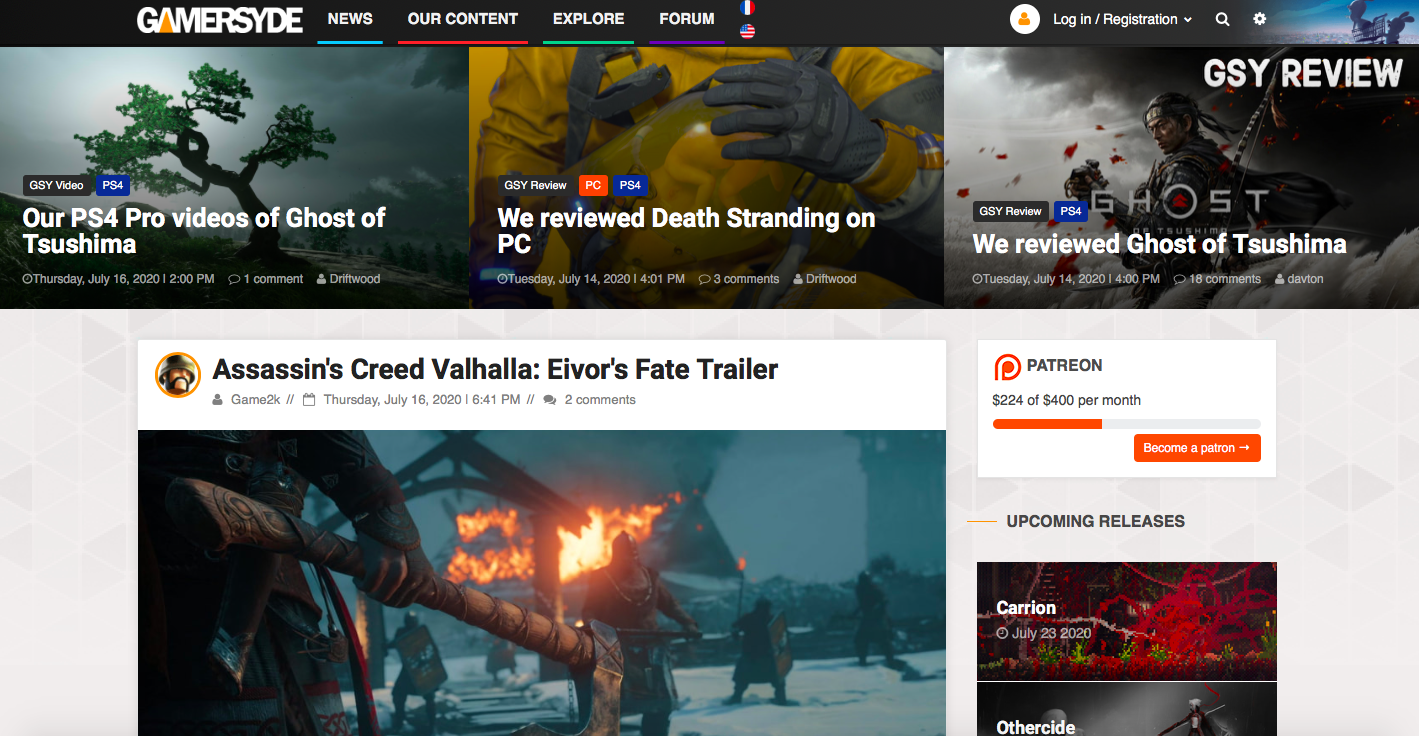The width and height of the screenshot is (1419, 736).
Task: Click the Patreon logo icon
Action: click(x=1007, y=367)
